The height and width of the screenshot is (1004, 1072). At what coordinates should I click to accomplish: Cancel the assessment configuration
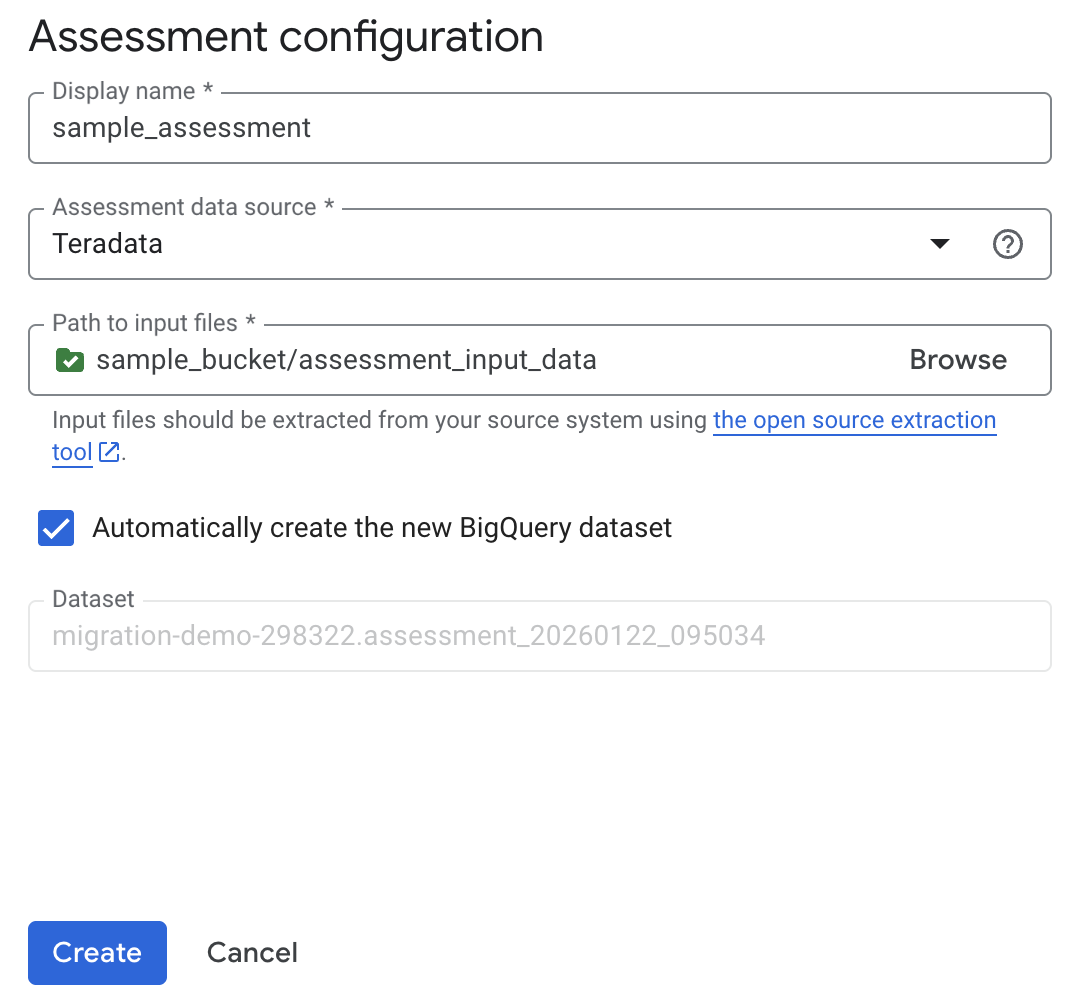[251, 952]
